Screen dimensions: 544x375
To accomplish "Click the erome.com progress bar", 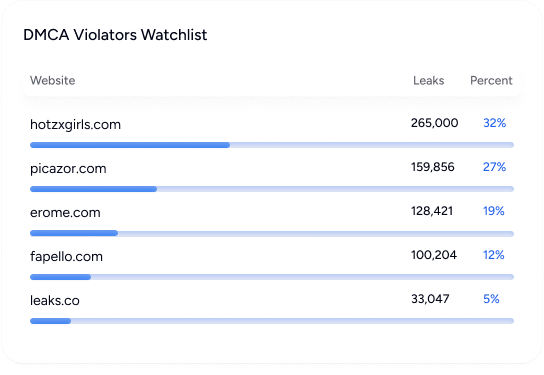I will (x=272, y=233).
